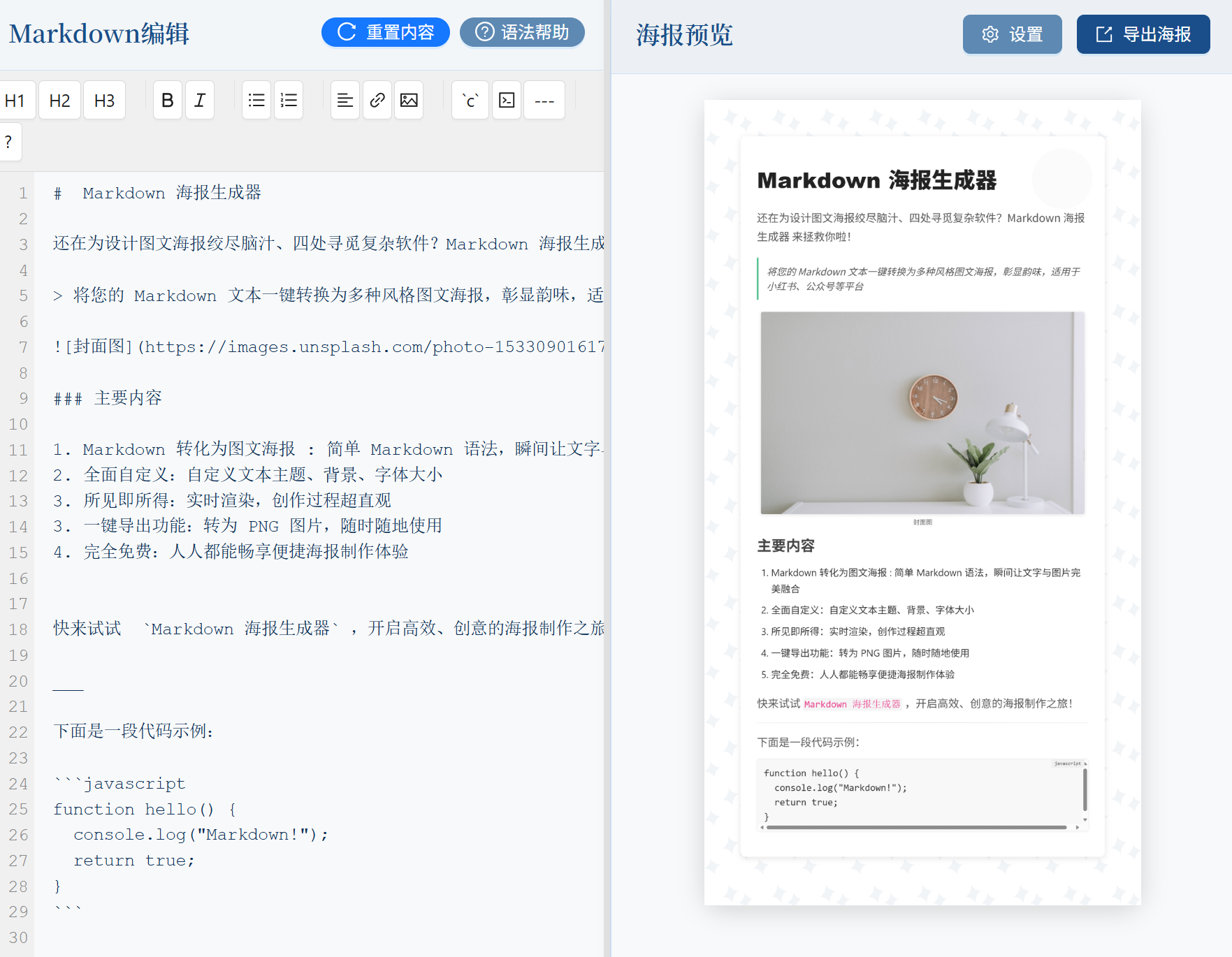Insert H3 heading from toolbar
Viewport: 1232px width, 957px height.
tap(104, 101)
